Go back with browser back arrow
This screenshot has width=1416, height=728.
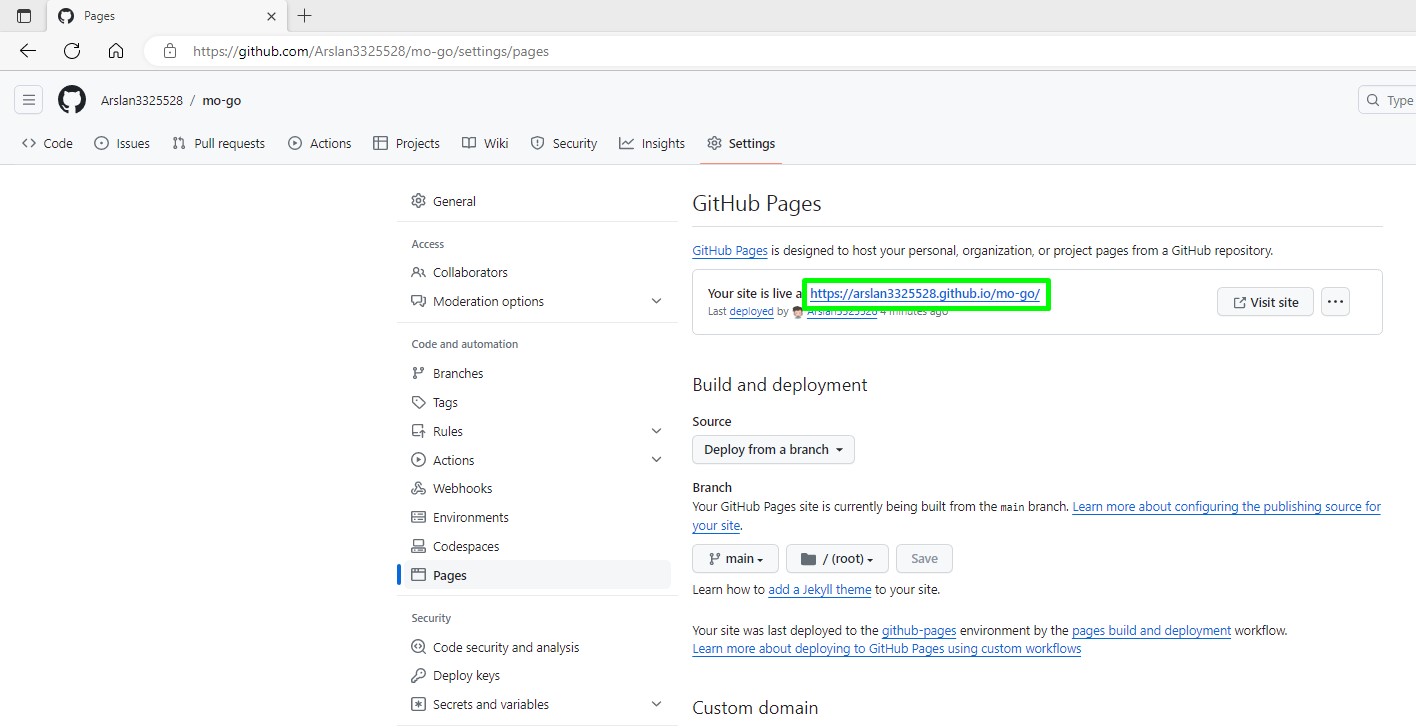point(28,51)
